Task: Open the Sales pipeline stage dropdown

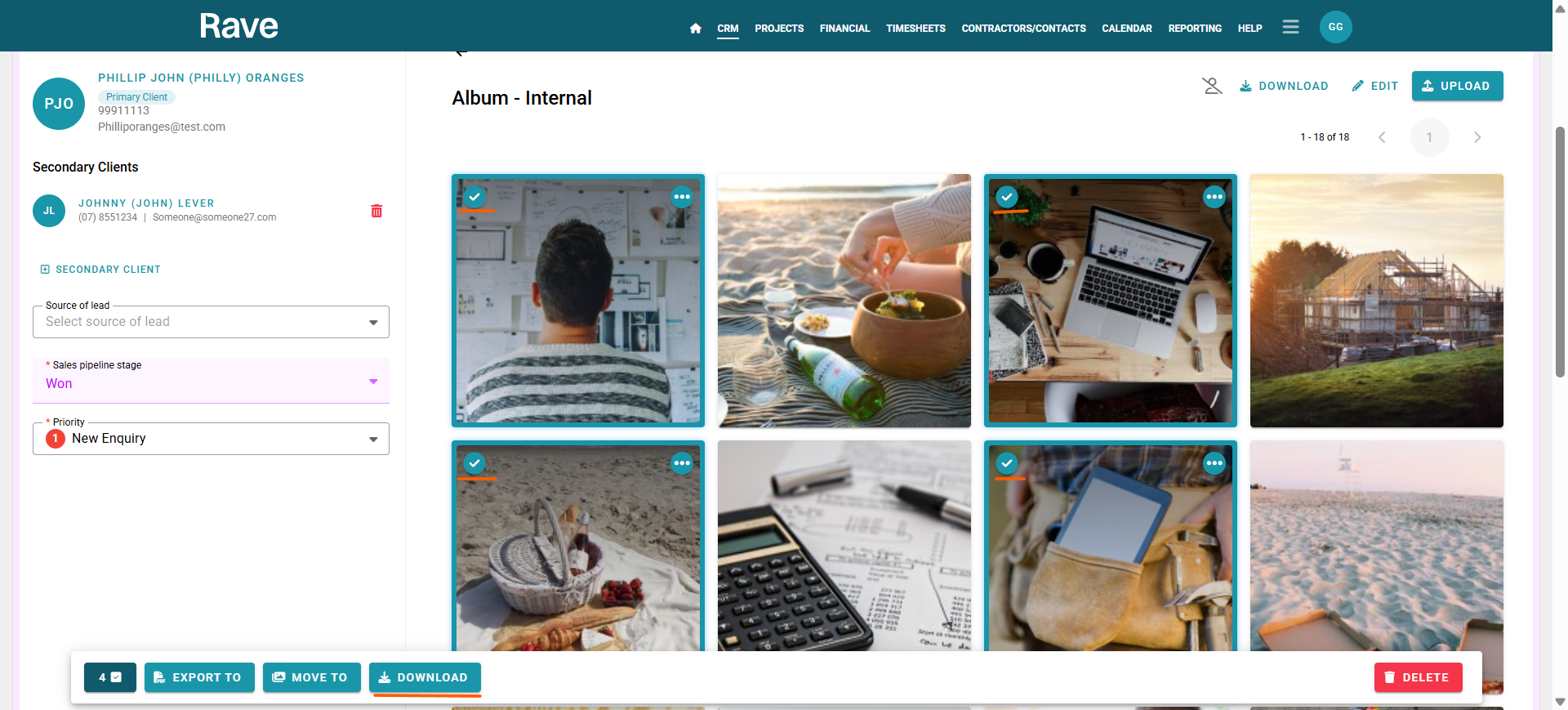Action: coord(211,381)
